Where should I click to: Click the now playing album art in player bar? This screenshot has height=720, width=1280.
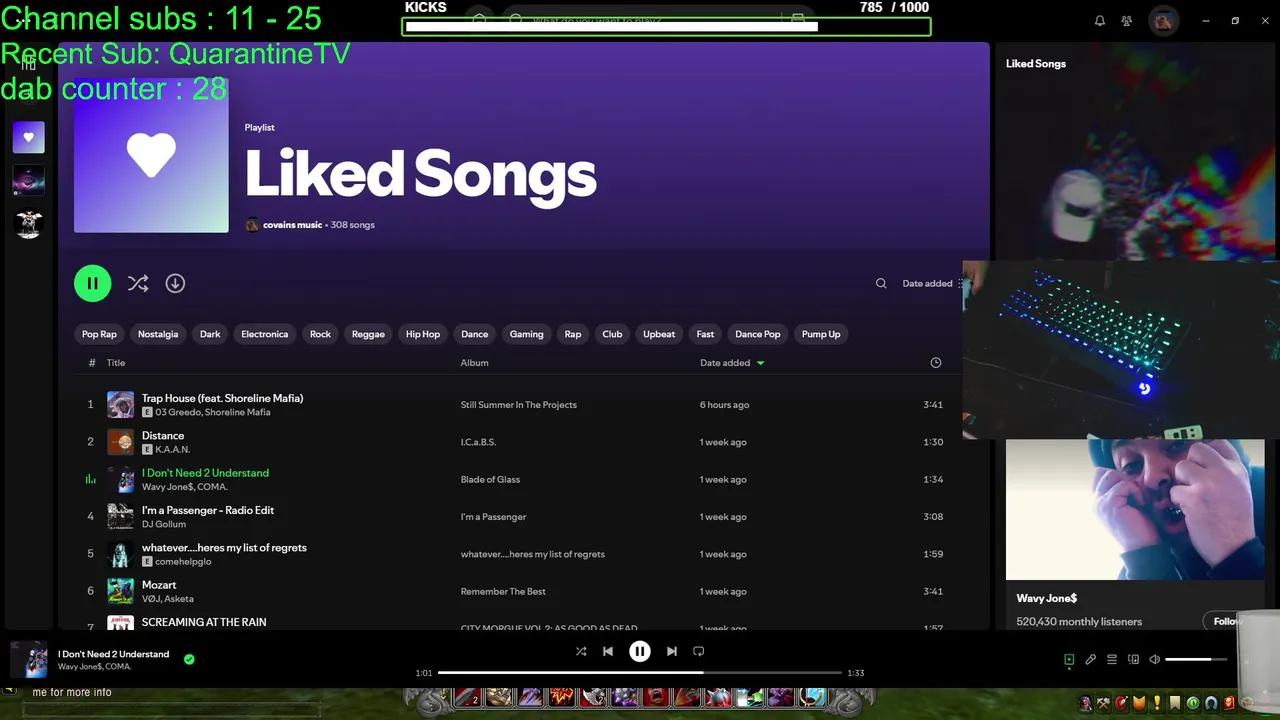pos(29,660)
